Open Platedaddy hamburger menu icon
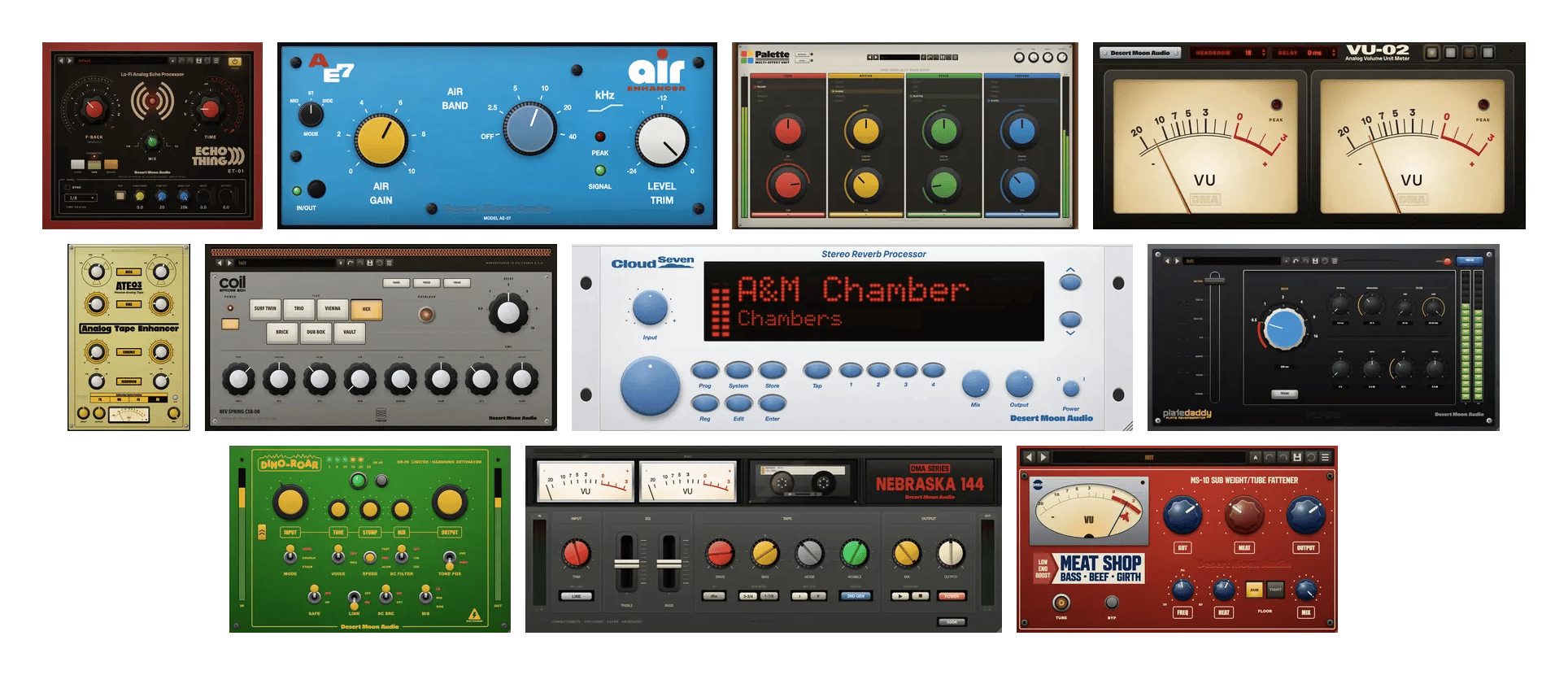The image size is (1568, 675). click(x=1335, y=261)
